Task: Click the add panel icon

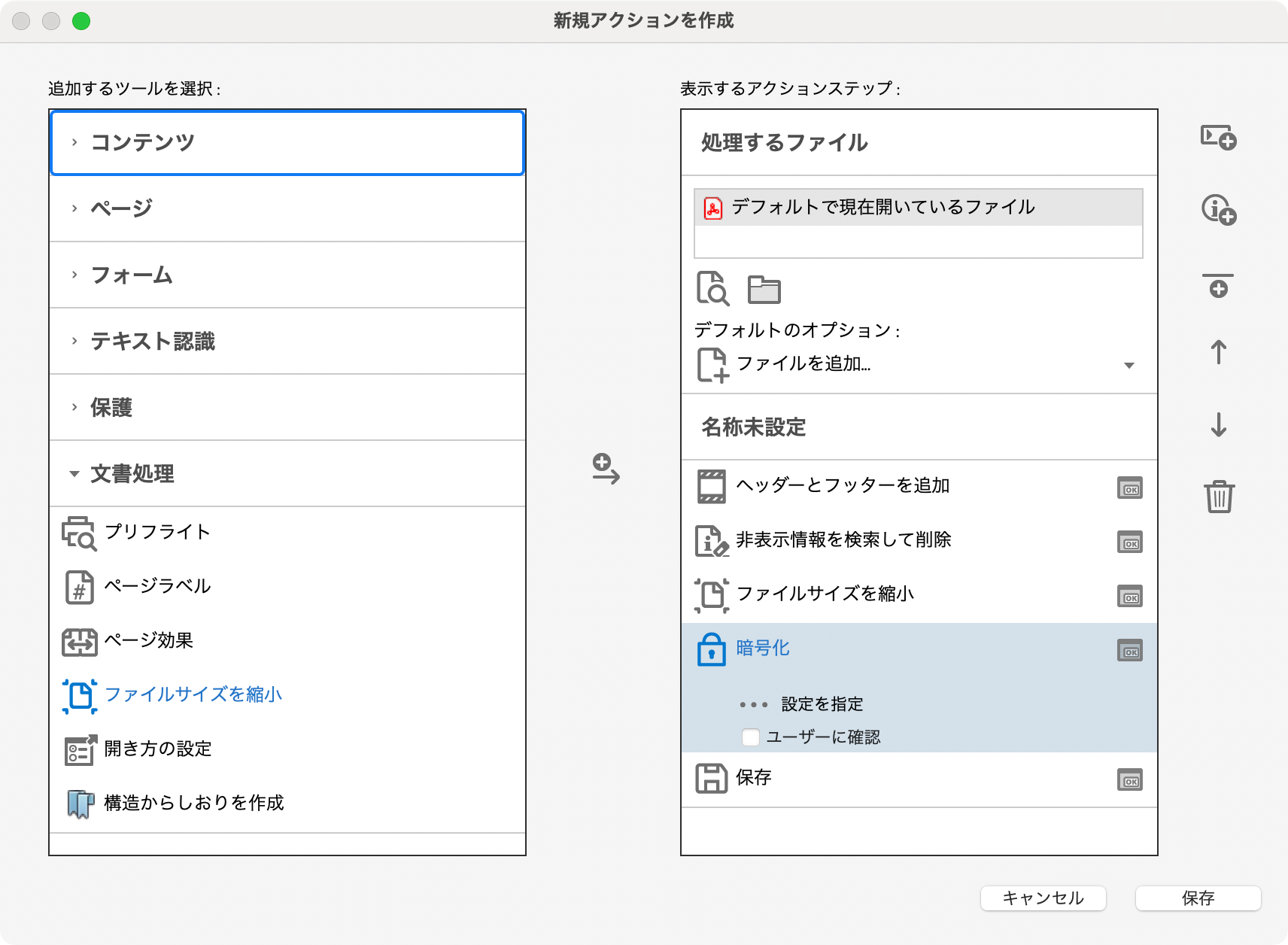Action: coord(1218,138)
